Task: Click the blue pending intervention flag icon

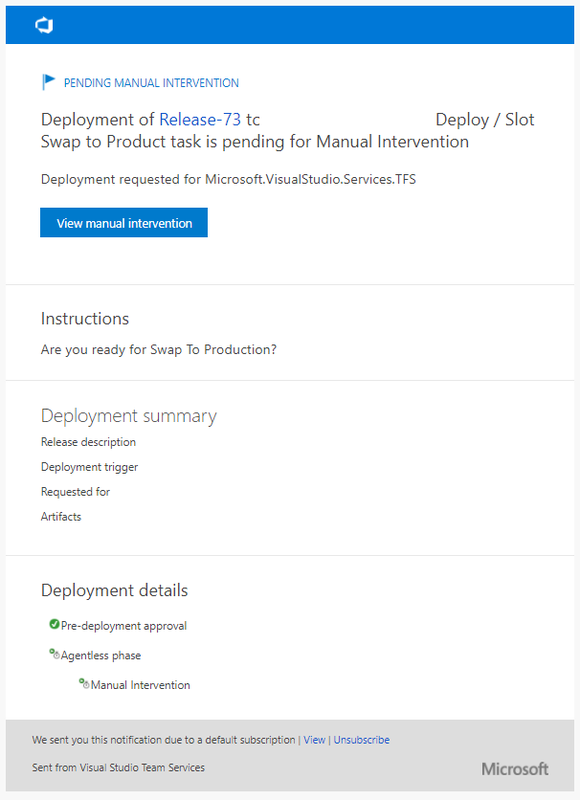Action: coord(48,82)
